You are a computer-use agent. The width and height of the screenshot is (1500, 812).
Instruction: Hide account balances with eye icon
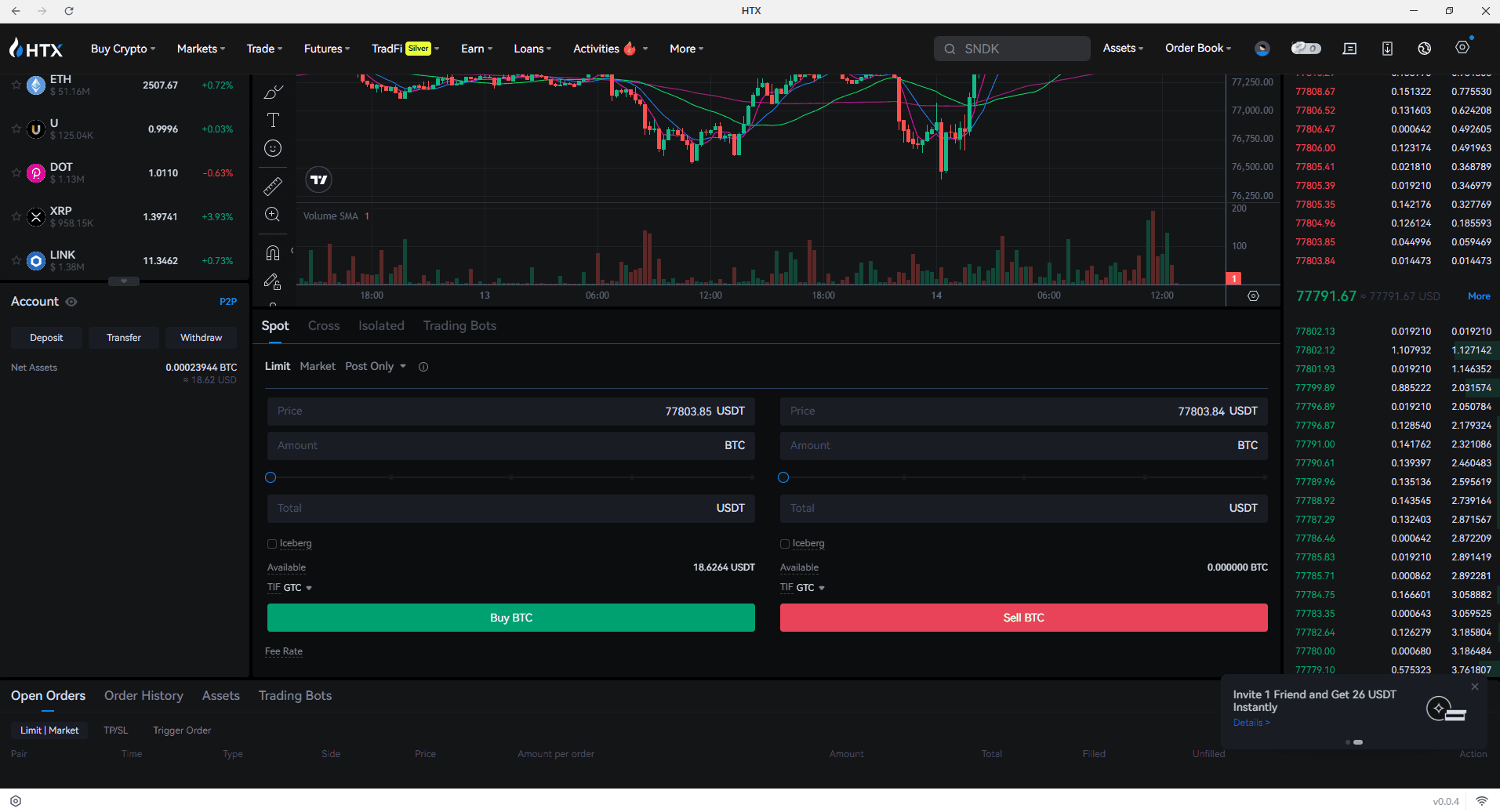71,302
